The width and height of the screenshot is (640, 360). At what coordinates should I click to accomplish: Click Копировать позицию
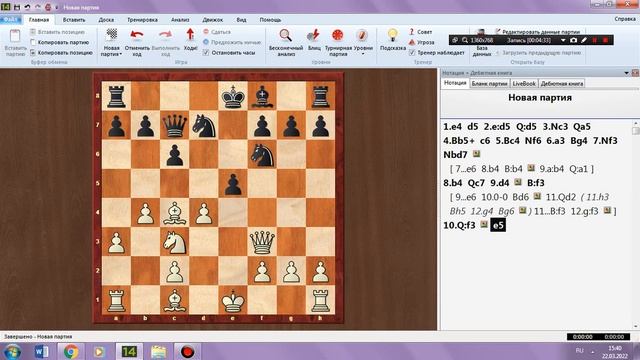pos(65,53)
